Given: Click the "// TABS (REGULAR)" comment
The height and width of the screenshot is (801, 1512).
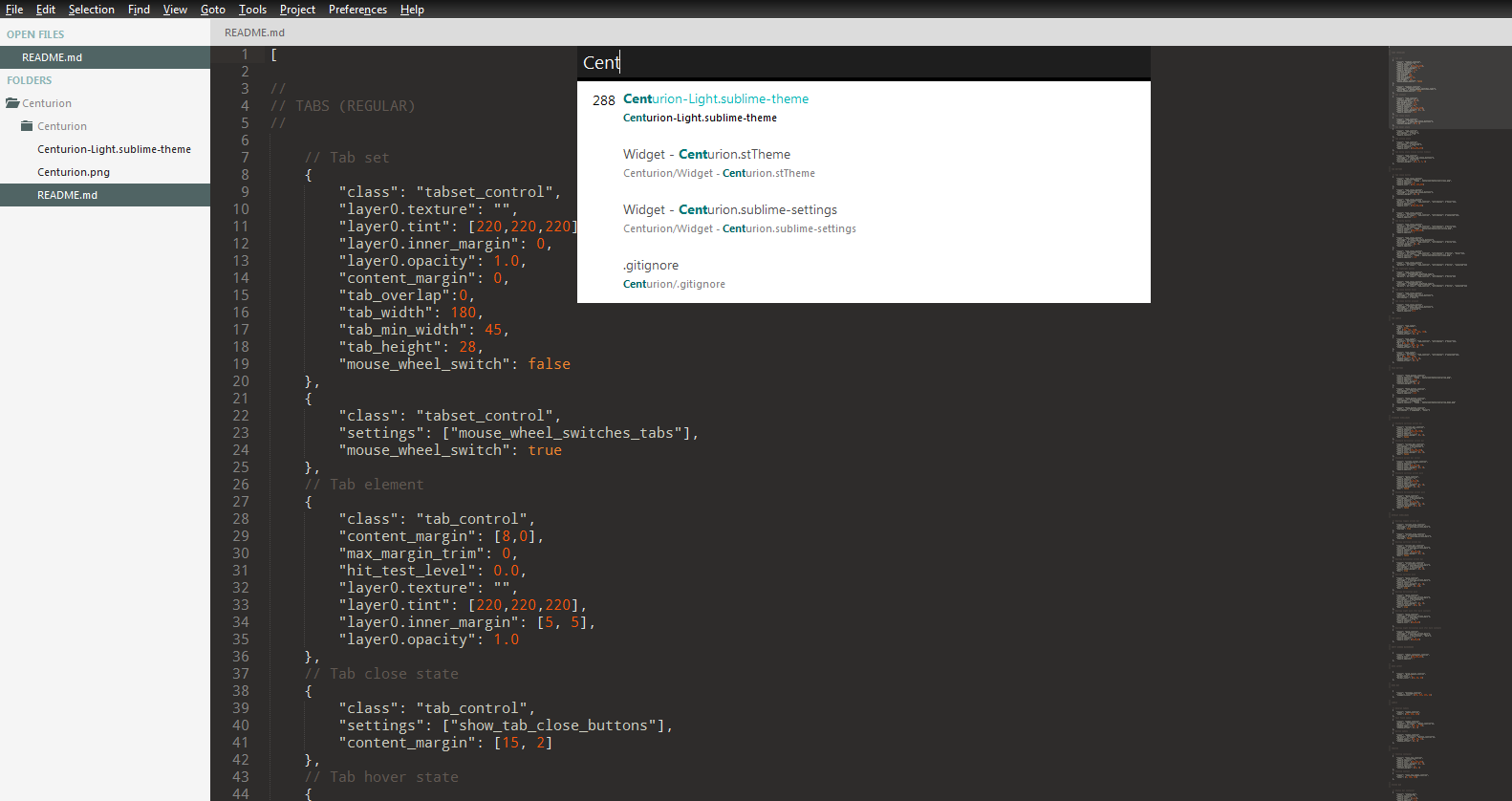Looking at the screenshot, I should point(343,106).
